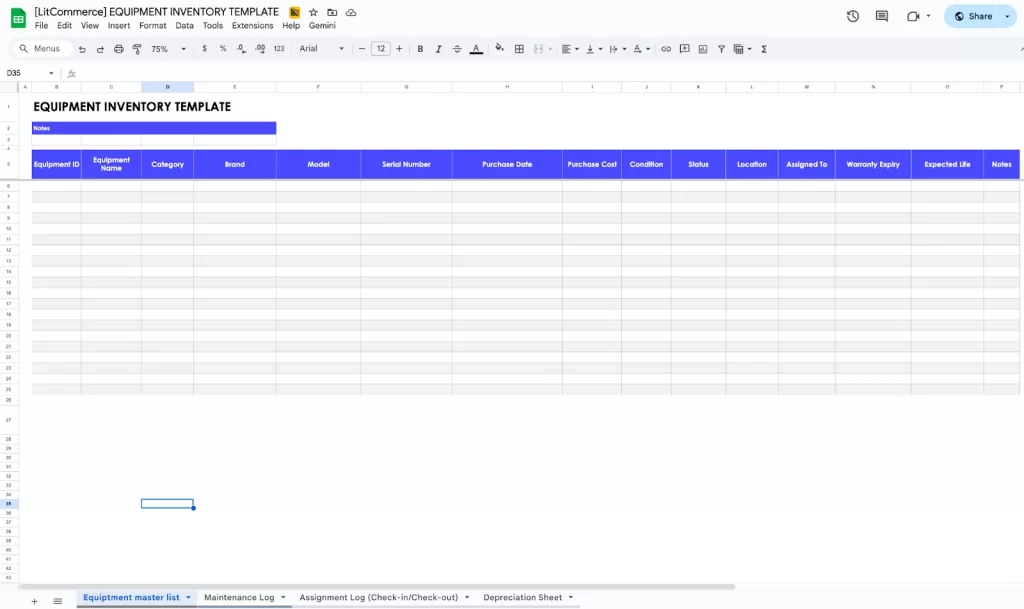Select the Insert comment icon

click(685, 48)
